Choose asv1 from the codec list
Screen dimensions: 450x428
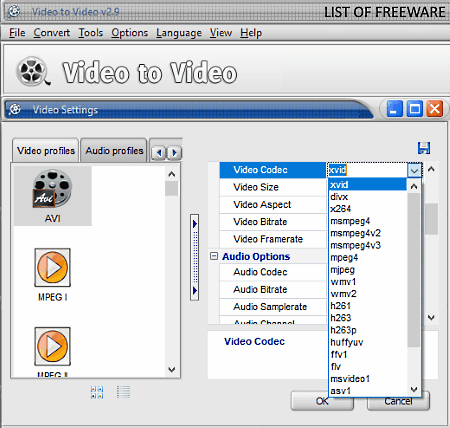[367, 391]
